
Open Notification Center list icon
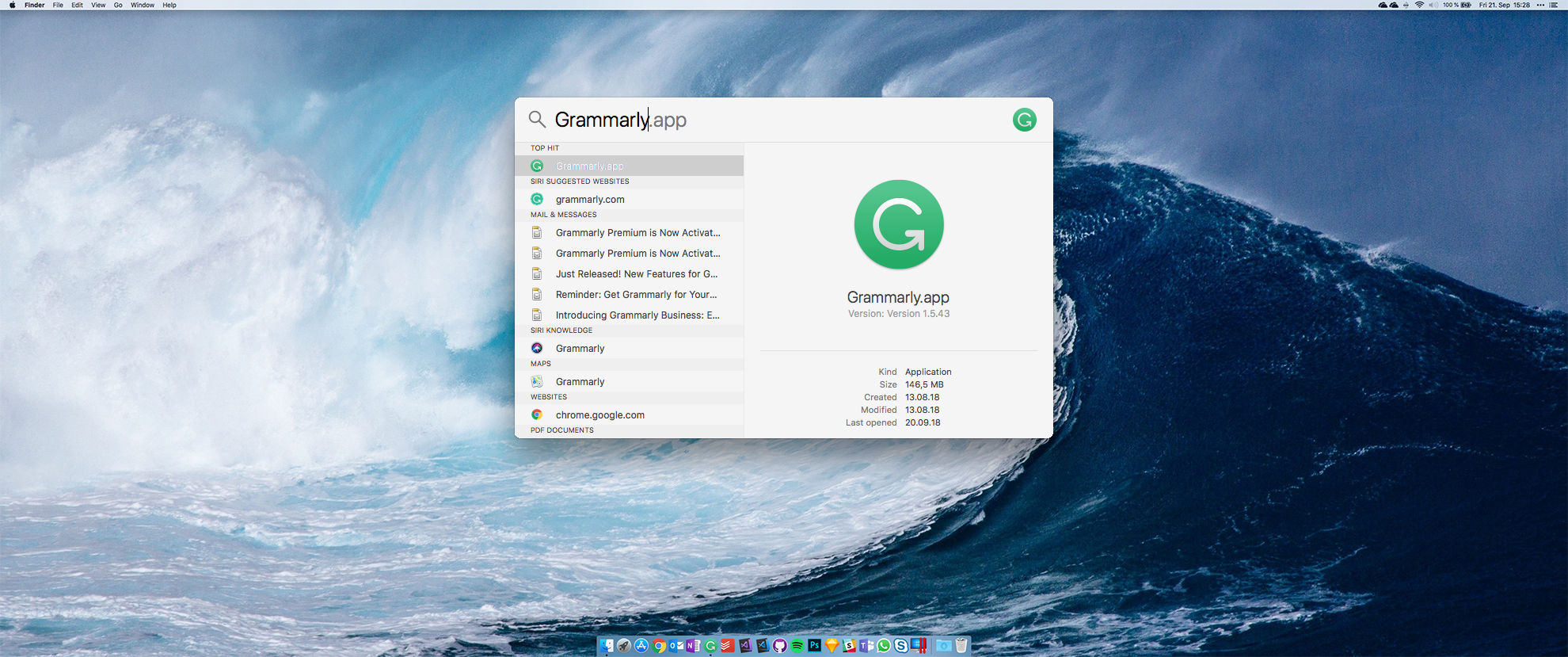[1553, 5]
